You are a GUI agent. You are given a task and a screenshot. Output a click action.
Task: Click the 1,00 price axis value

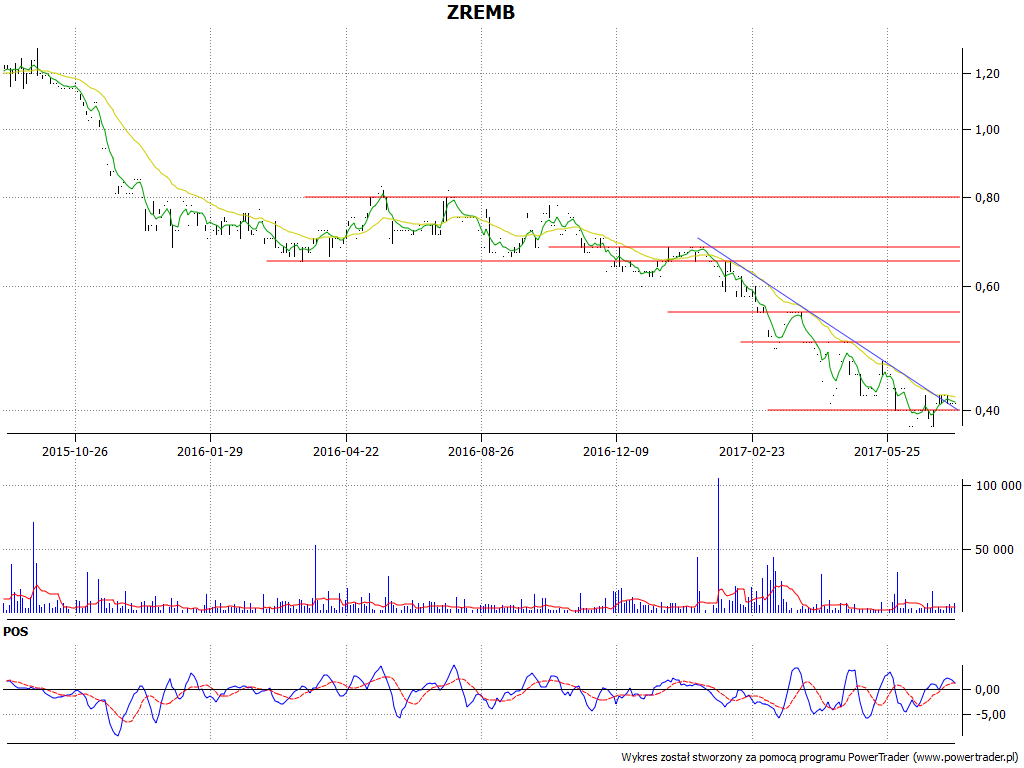(987, 130)
